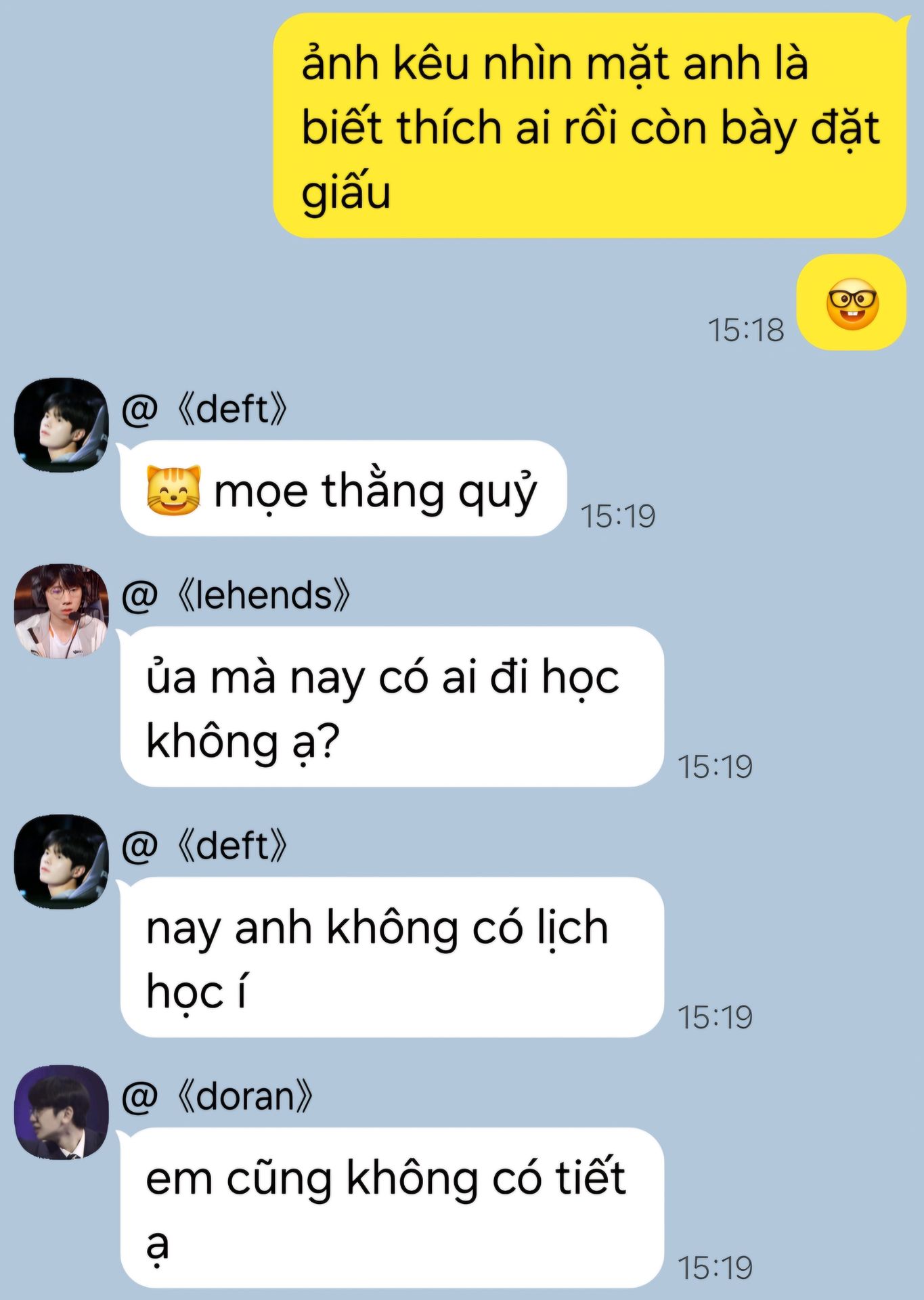The height and width of the screenshot is (1300, 924).
Task: Open deft's avatar beside "mọe thằng quỷ"
Action: pos(62,425)
